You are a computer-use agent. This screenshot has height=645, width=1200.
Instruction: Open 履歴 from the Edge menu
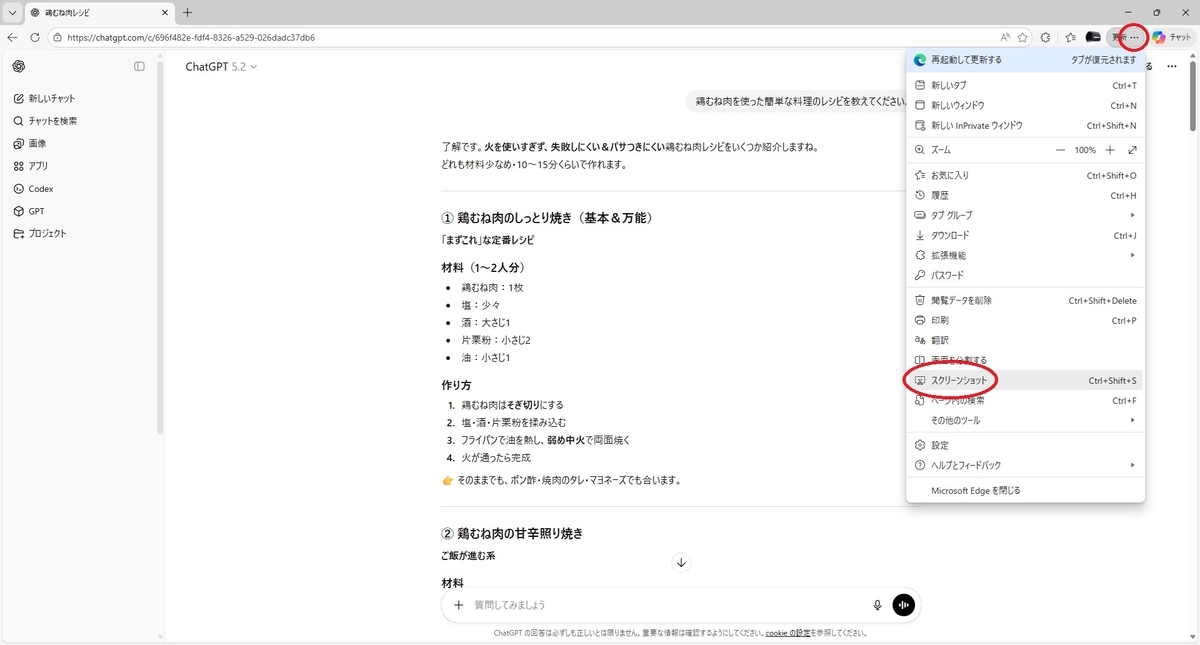(938, 194)
